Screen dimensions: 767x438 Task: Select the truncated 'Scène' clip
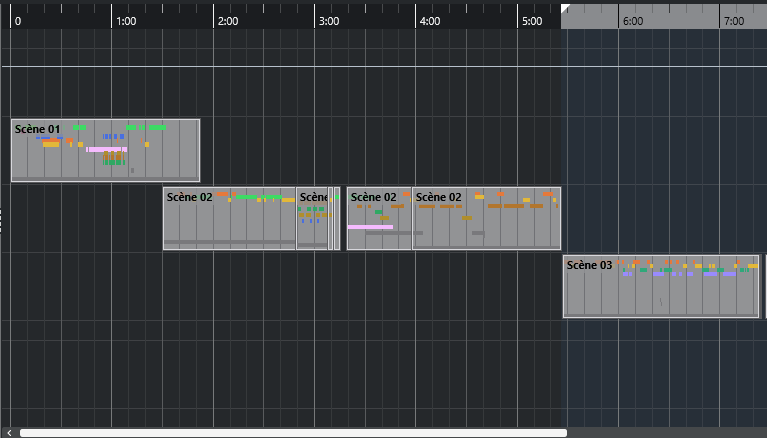tap(312, 218)
